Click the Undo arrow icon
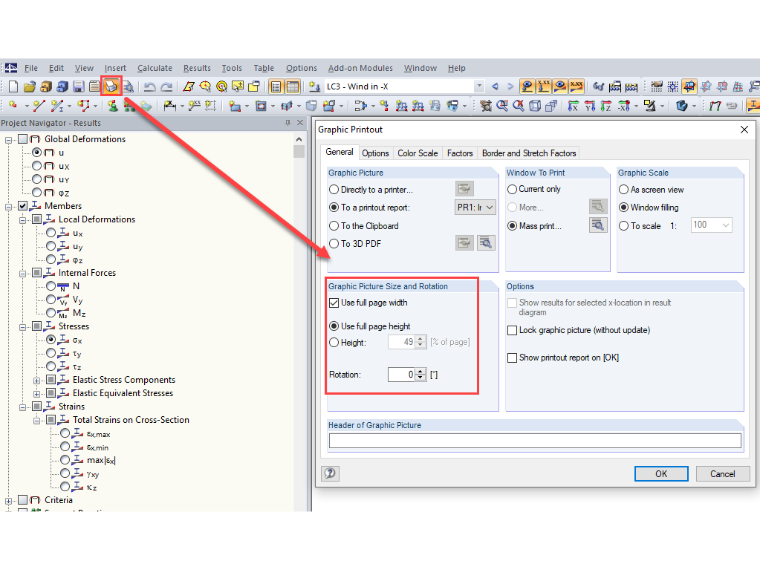760x570 pixels. click(150, 87)
